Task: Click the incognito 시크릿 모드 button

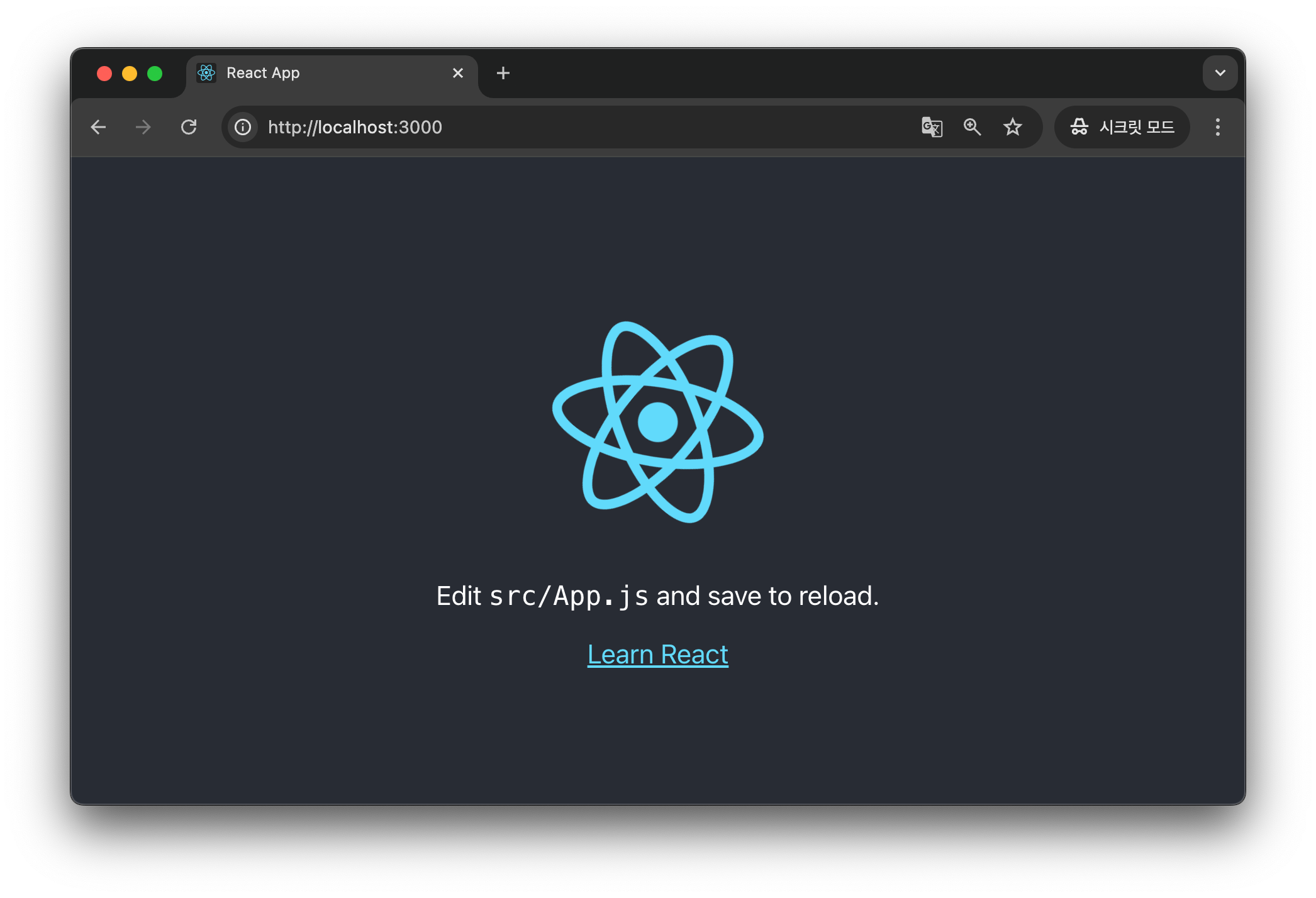Action: 1122,127
